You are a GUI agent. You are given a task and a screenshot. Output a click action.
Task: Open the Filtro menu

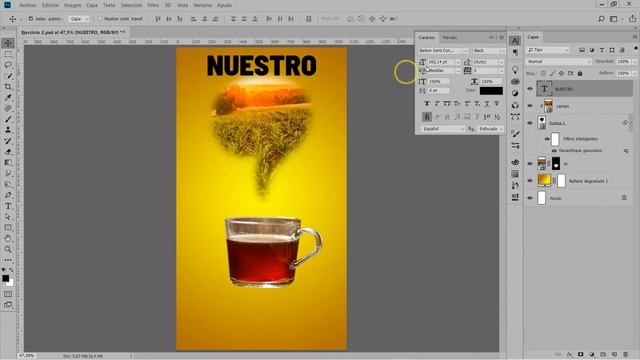click(153, 5)
